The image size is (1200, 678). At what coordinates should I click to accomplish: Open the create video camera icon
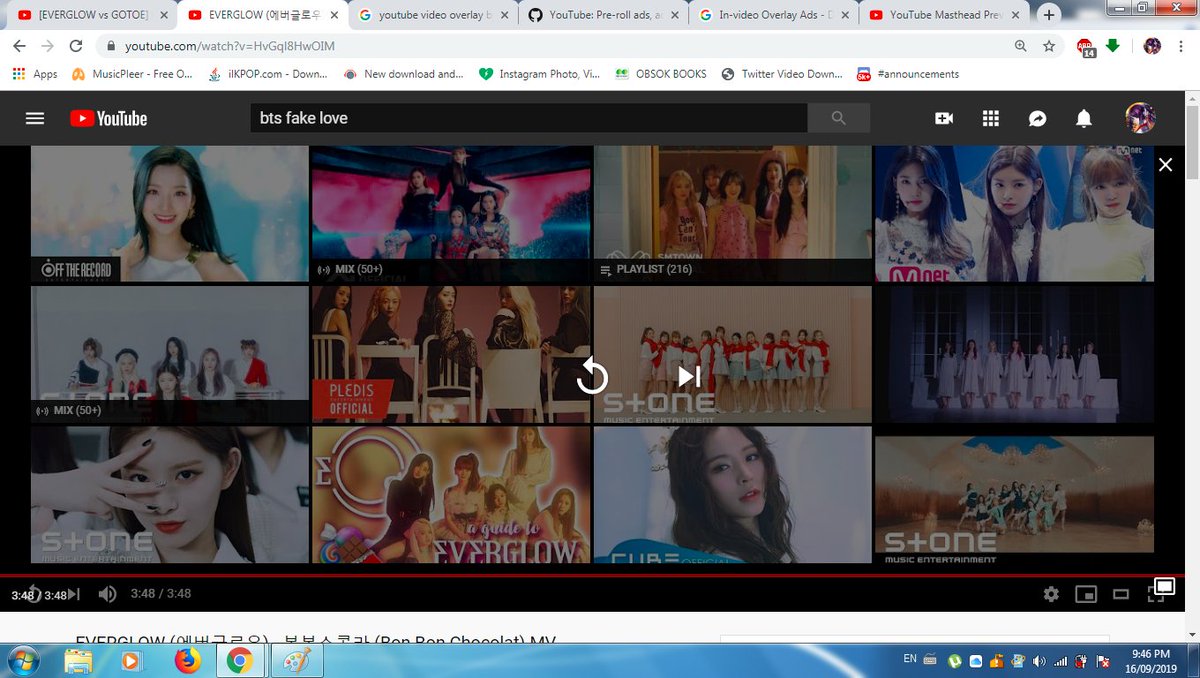pos(943,118)
